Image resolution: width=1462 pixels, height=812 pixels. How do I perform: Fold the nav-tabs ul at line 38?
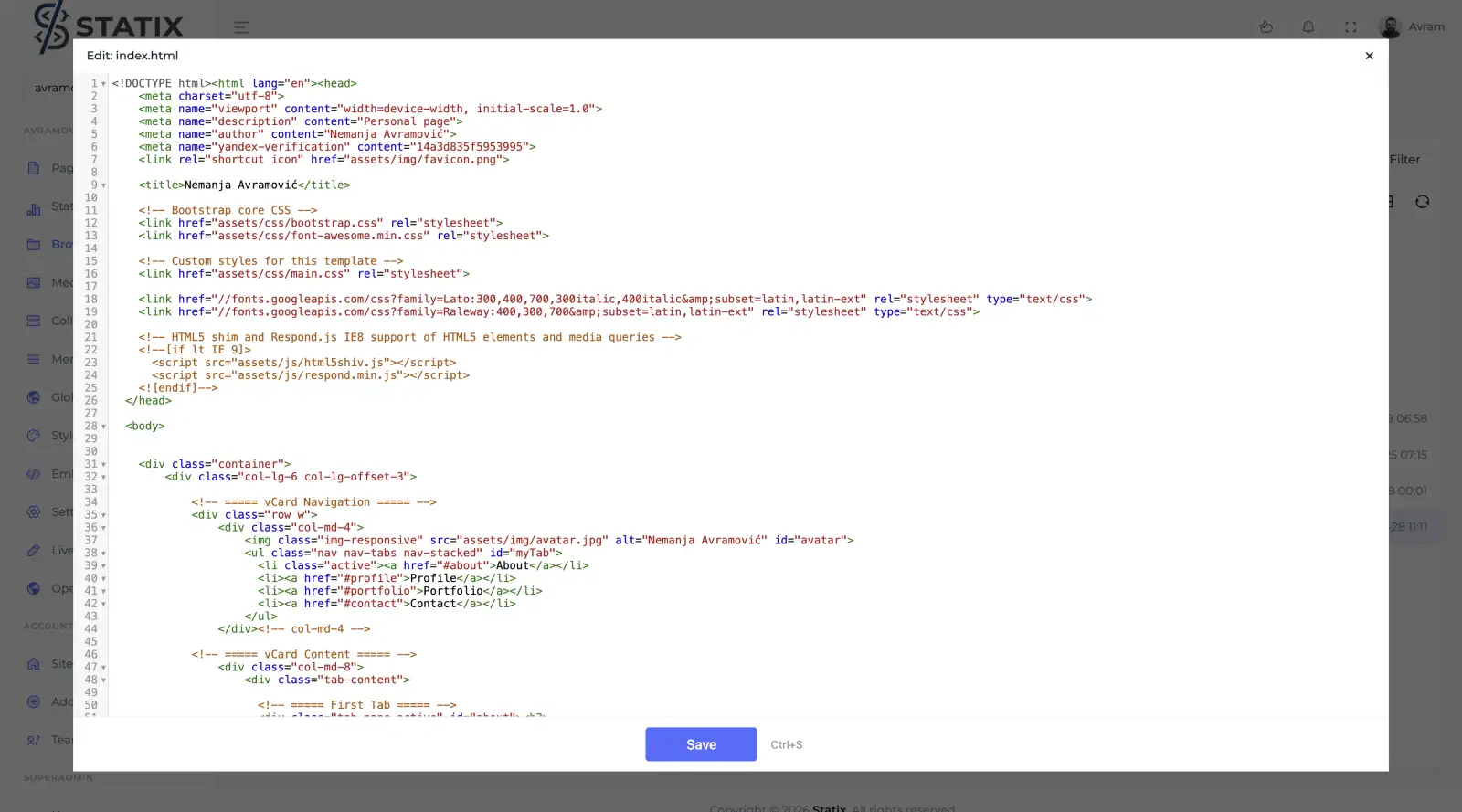click(103, 554)
